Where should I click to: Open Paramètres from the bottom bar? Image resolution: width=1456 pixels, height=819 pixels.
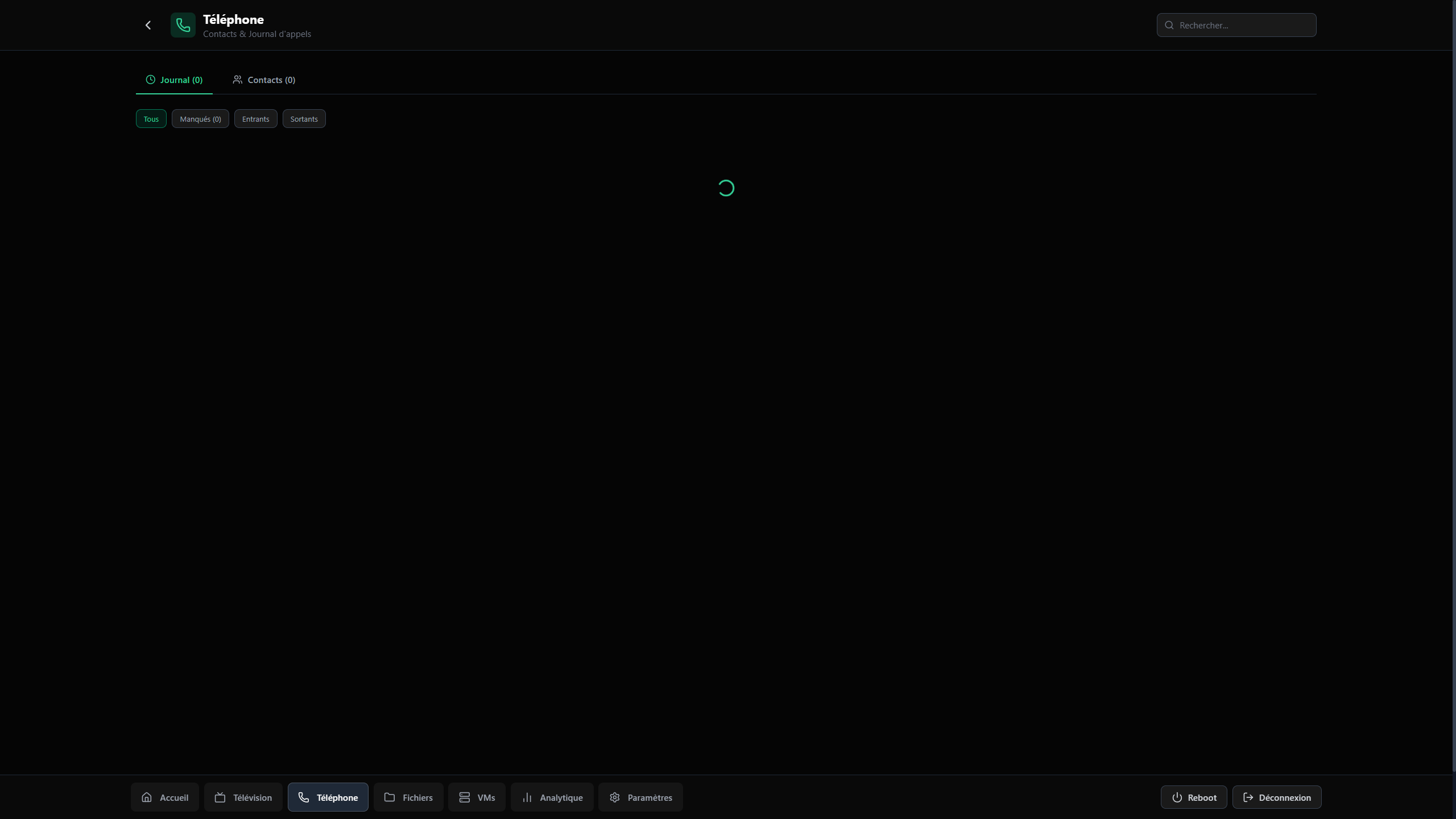pos(640,797)
